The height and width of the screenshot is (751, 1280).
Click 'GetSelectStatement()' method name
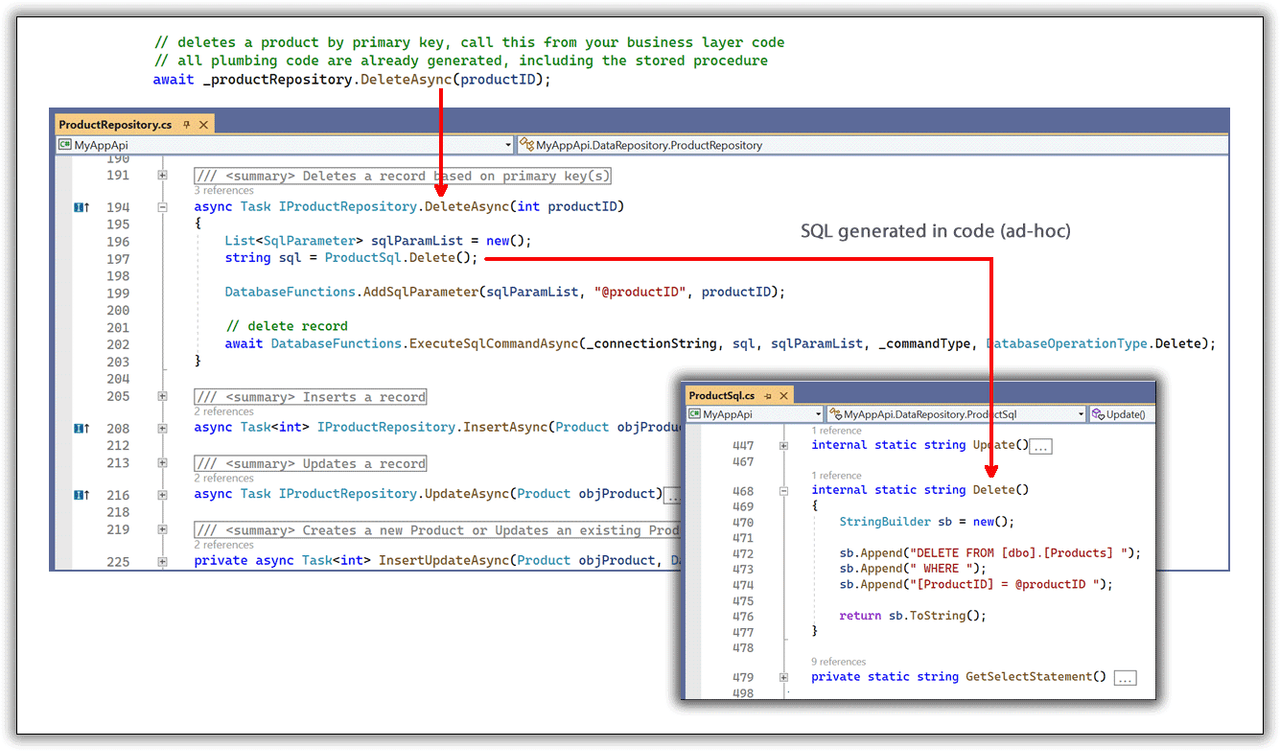1036,678
